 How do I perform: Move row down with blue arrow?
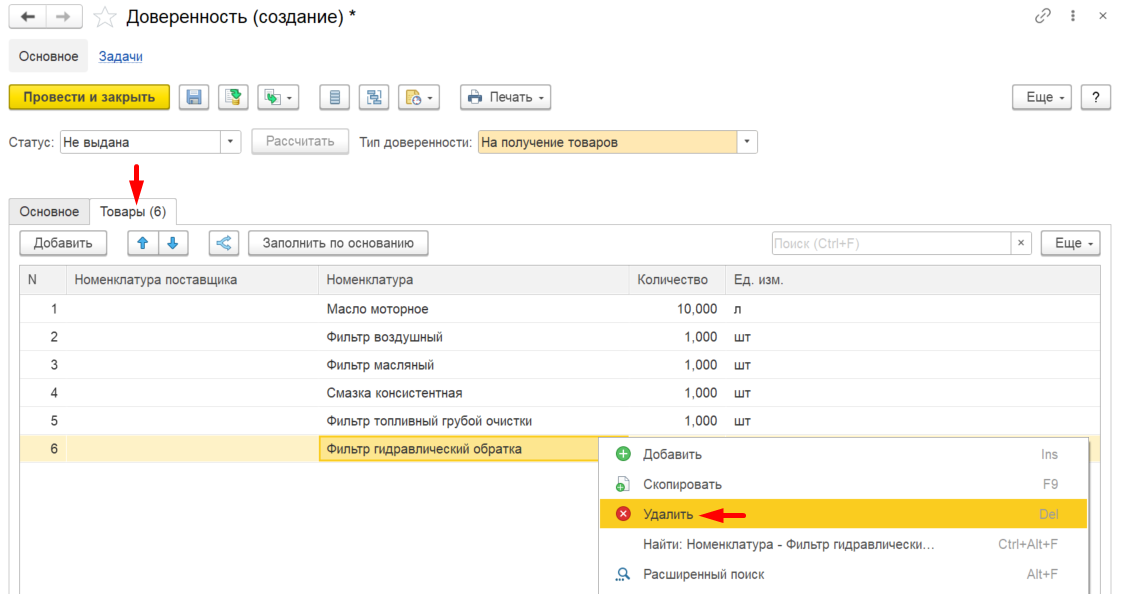coord(173,243)
